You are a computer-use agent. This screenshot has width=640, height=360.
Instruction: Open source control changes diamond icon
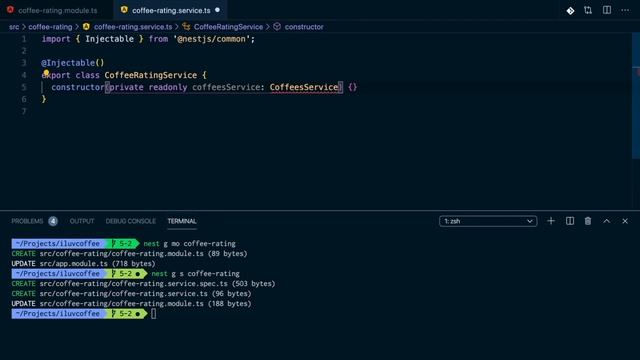[x=570, y=11]
